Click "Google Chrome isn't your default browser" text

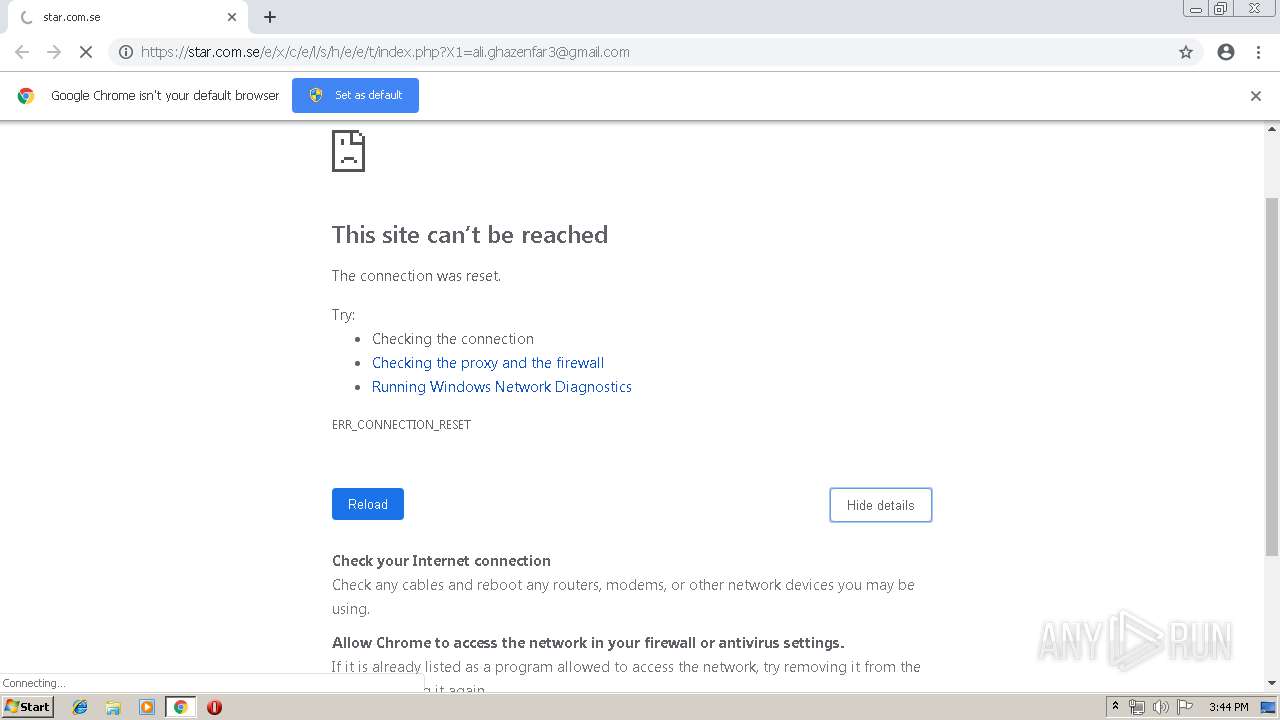click(165, 96)
